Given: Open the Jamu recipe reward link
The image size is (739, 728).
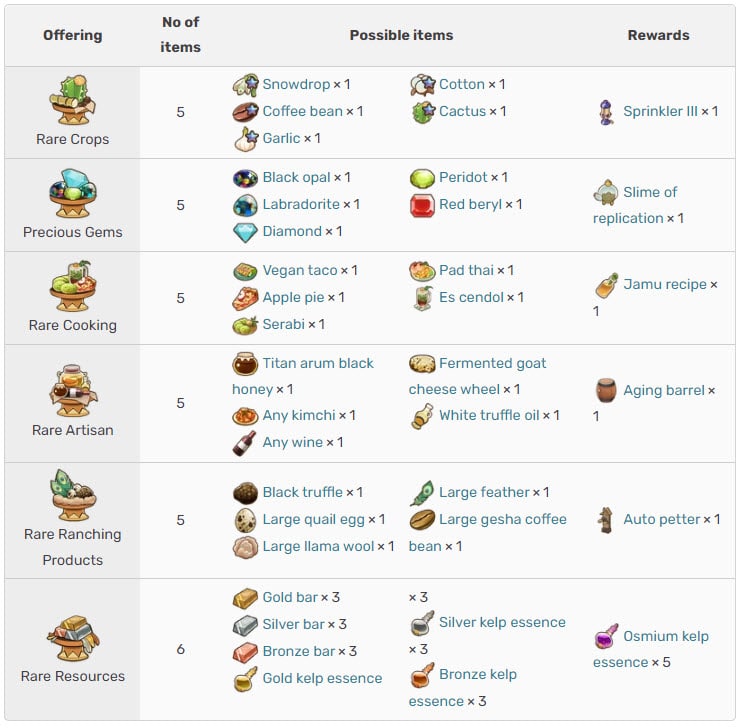Looking at the screenshot, I should 665,285.
